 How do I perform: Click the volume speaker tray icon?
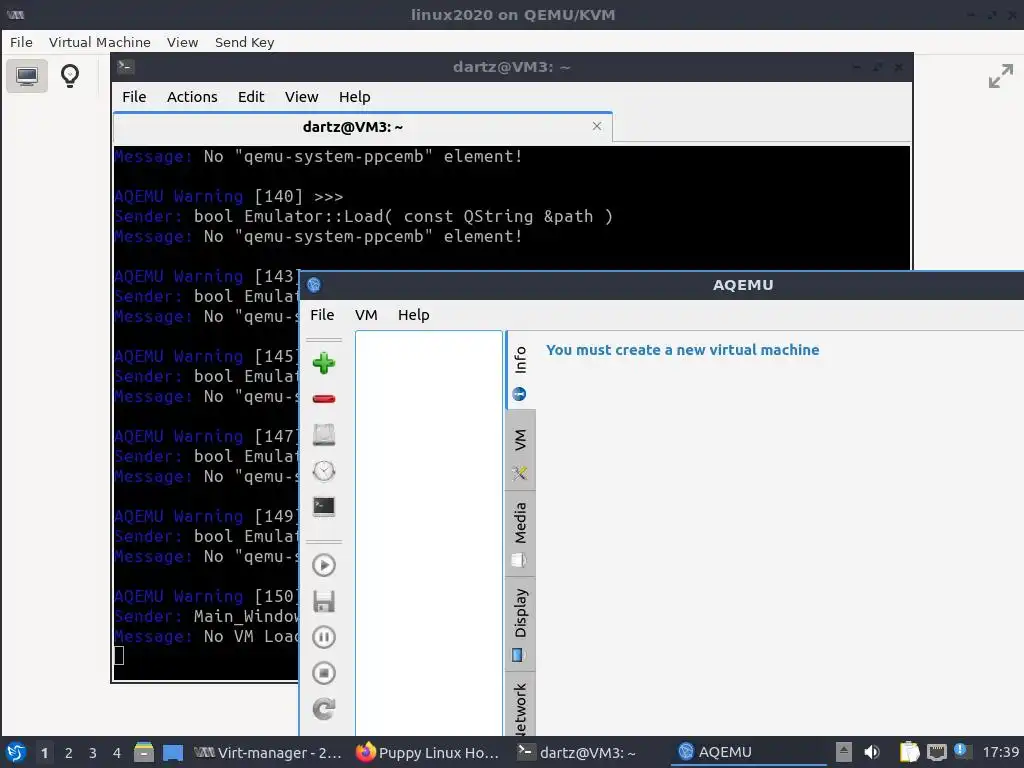point(872,752)
